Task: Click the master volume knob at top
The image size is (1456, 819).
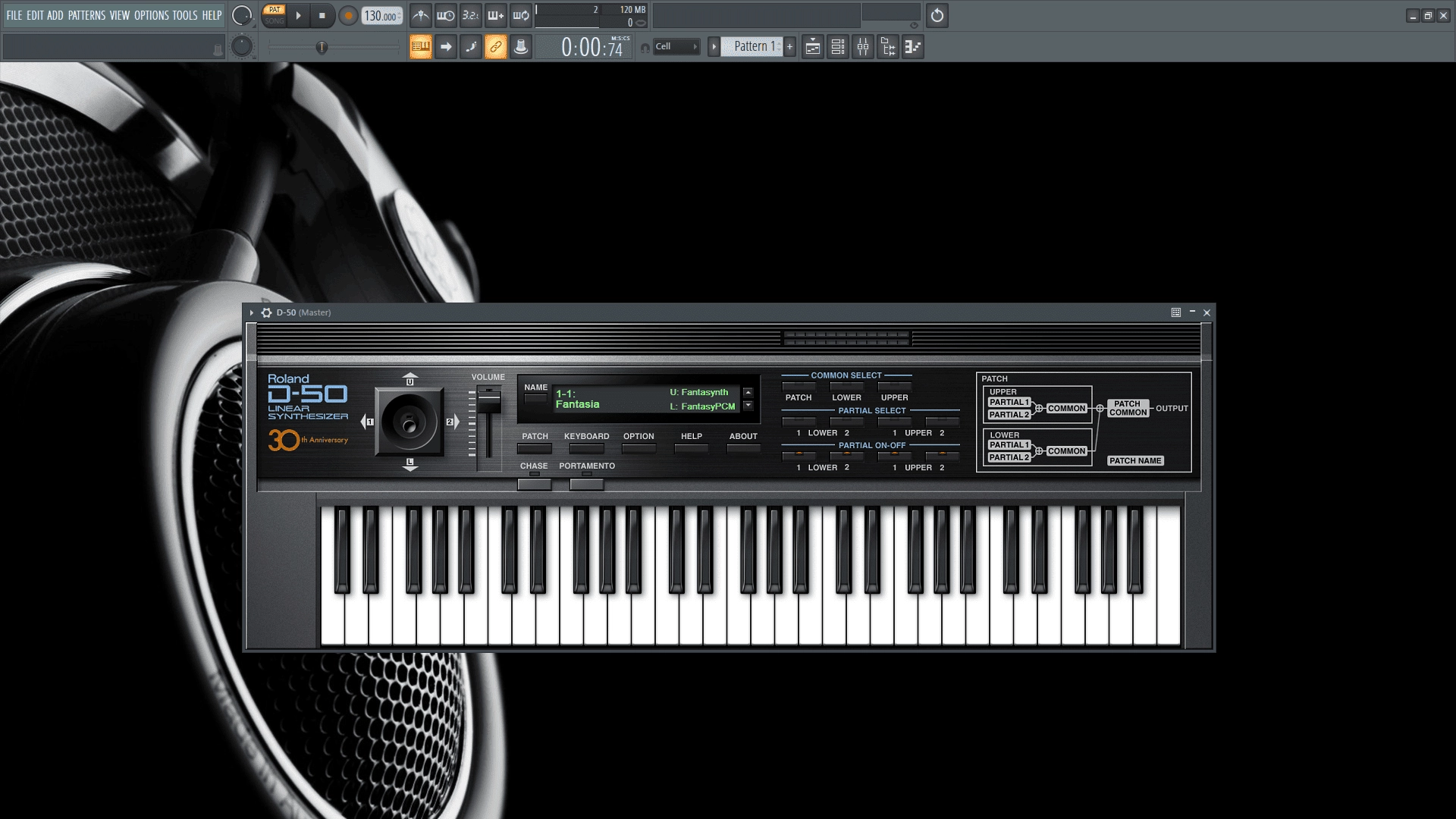Action: point(241,15)
